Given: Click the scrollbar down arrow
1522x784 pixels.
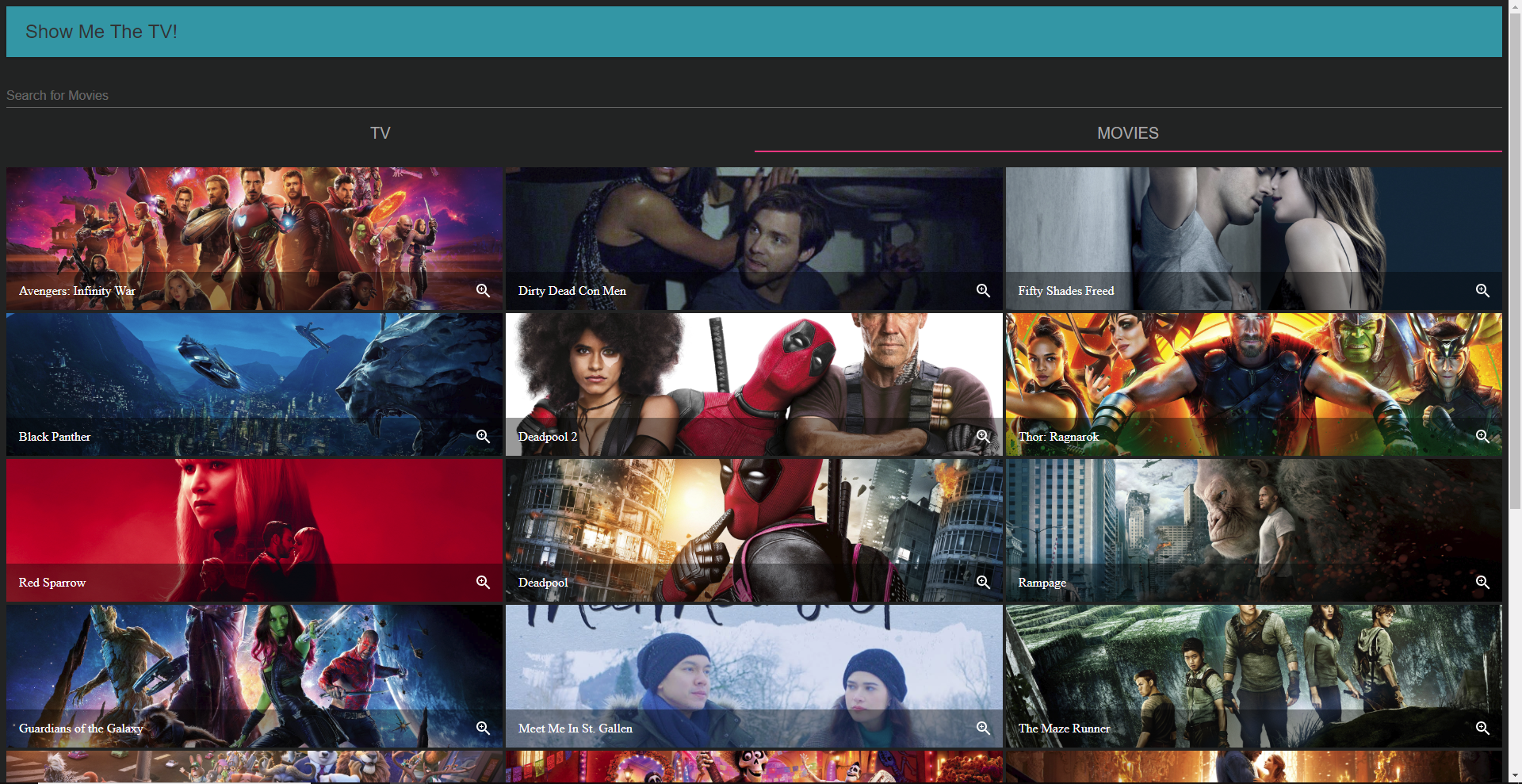Looking at the screenshot, I should [x=1515, y=777].
